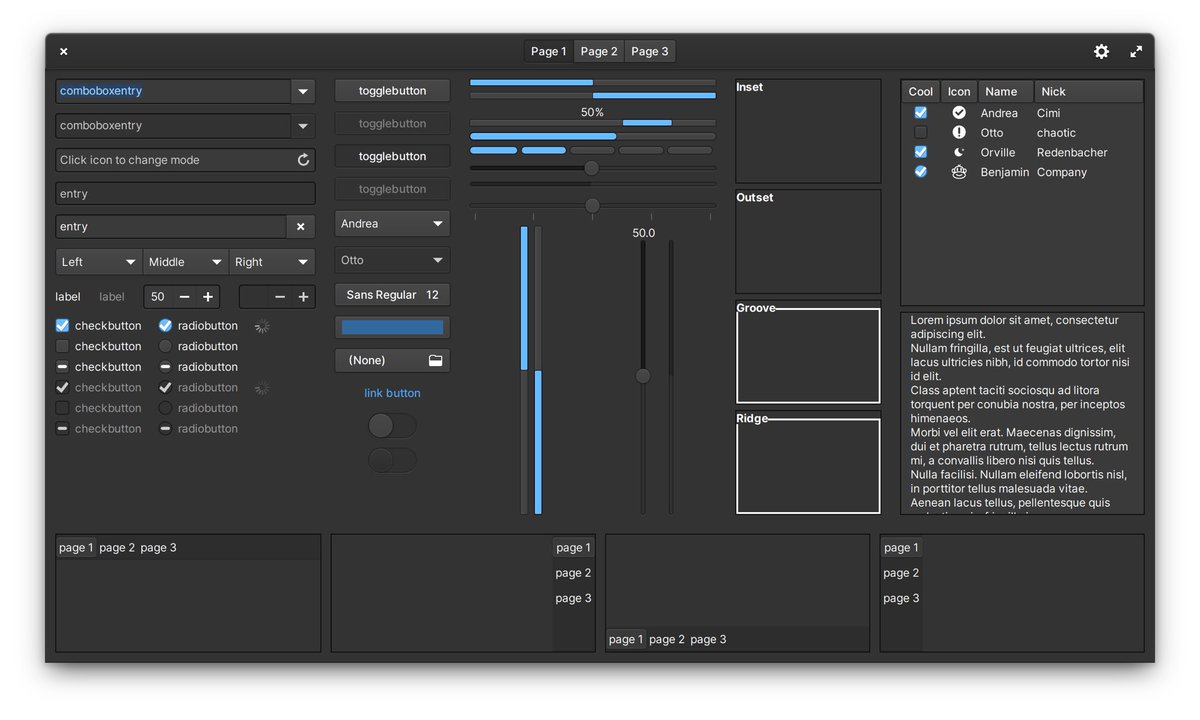Image resolution: width=1200 pixels, height=720 pixels.
Task: Click the horizontal slider knob with tick marks
Action: (592, 205)
